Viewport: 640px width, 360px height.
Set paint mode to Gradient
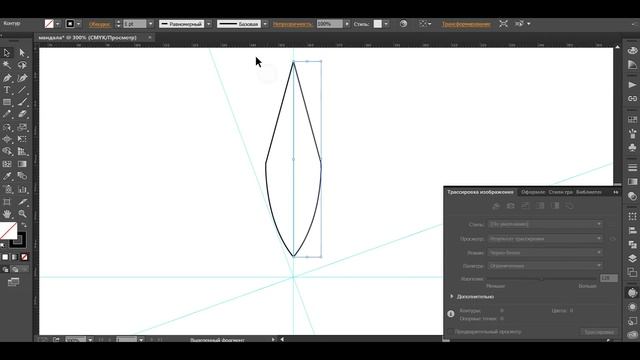tap(15, 257)
